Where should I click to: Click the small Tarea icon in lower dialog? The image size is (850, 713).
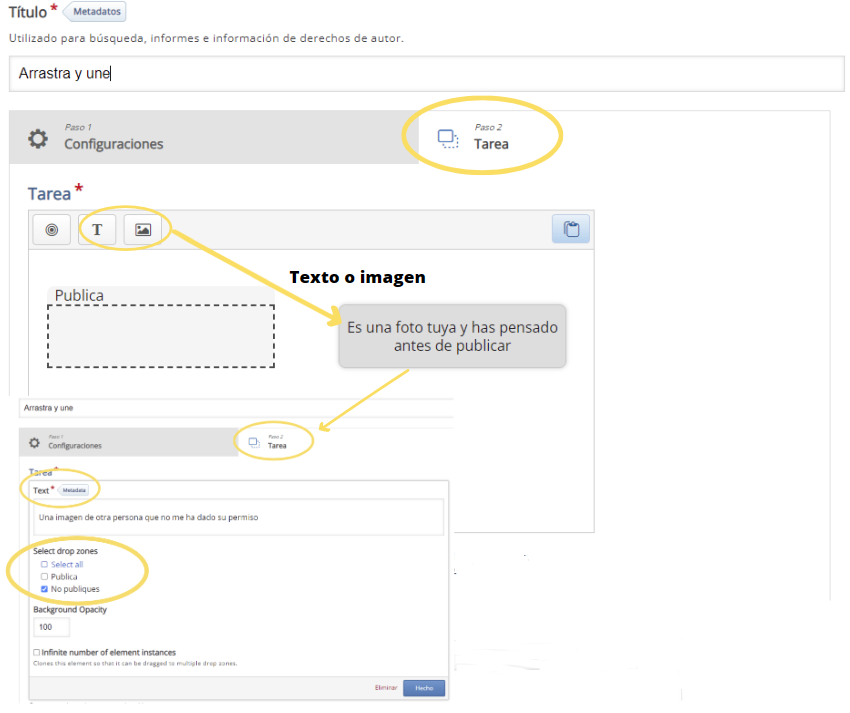point(254,442)
